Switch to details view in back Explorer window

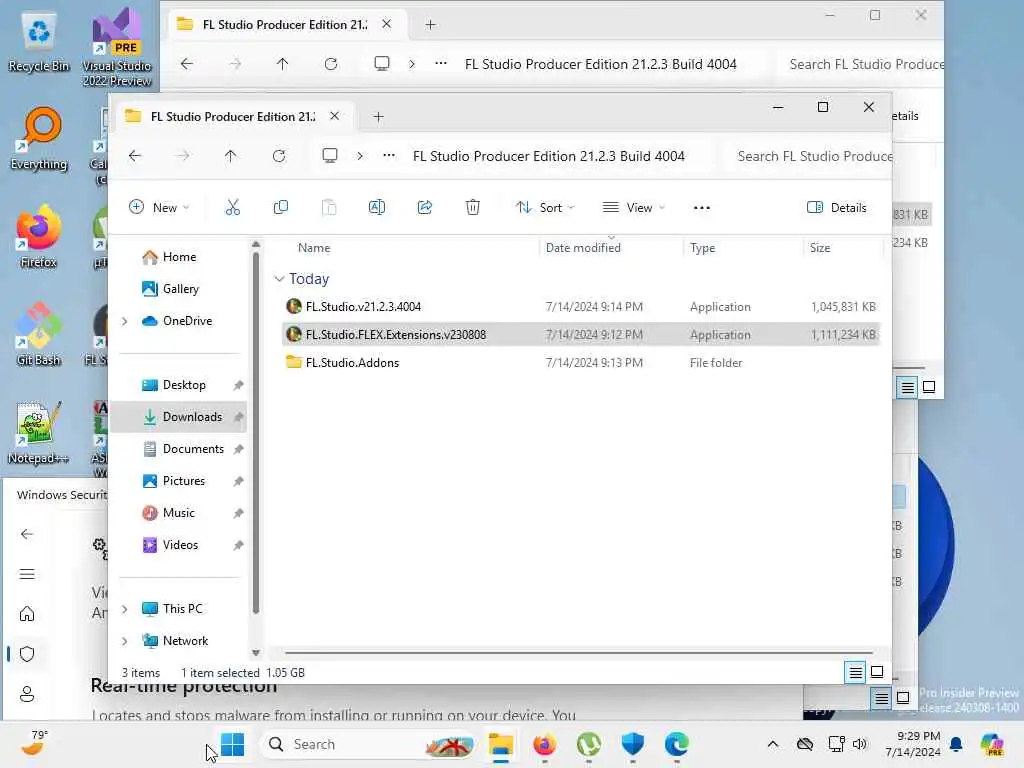click(907, 387)
